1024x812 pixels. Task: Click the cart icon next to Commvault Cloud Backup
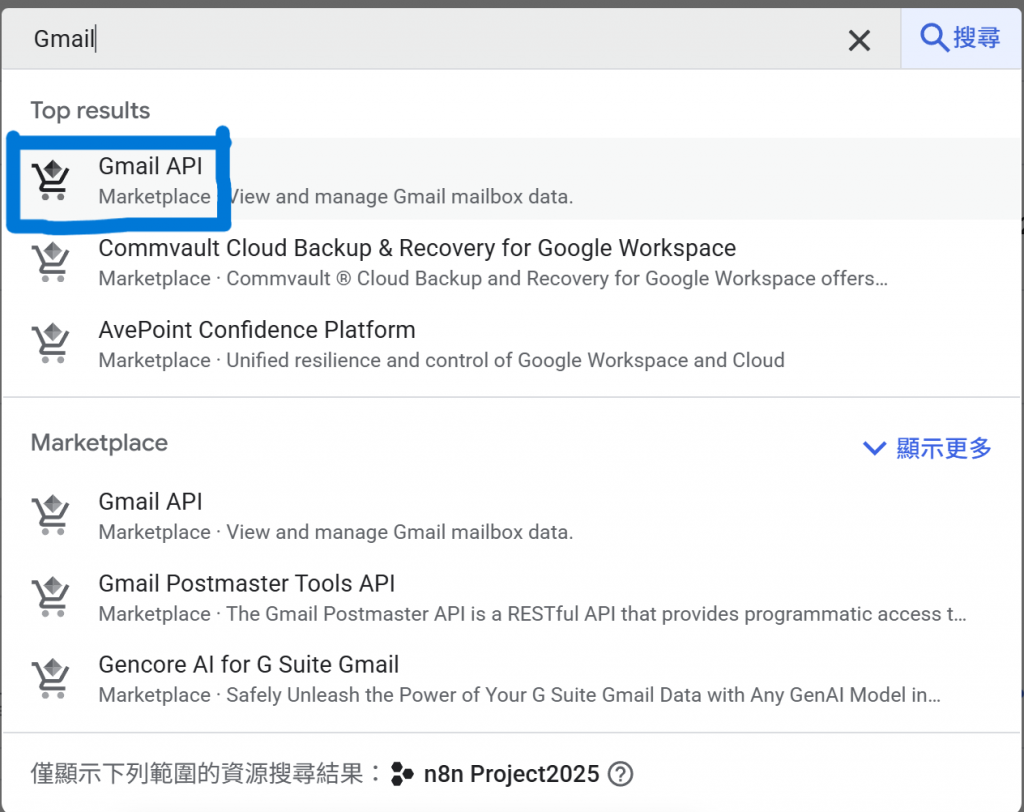click(x=50, y=261)
